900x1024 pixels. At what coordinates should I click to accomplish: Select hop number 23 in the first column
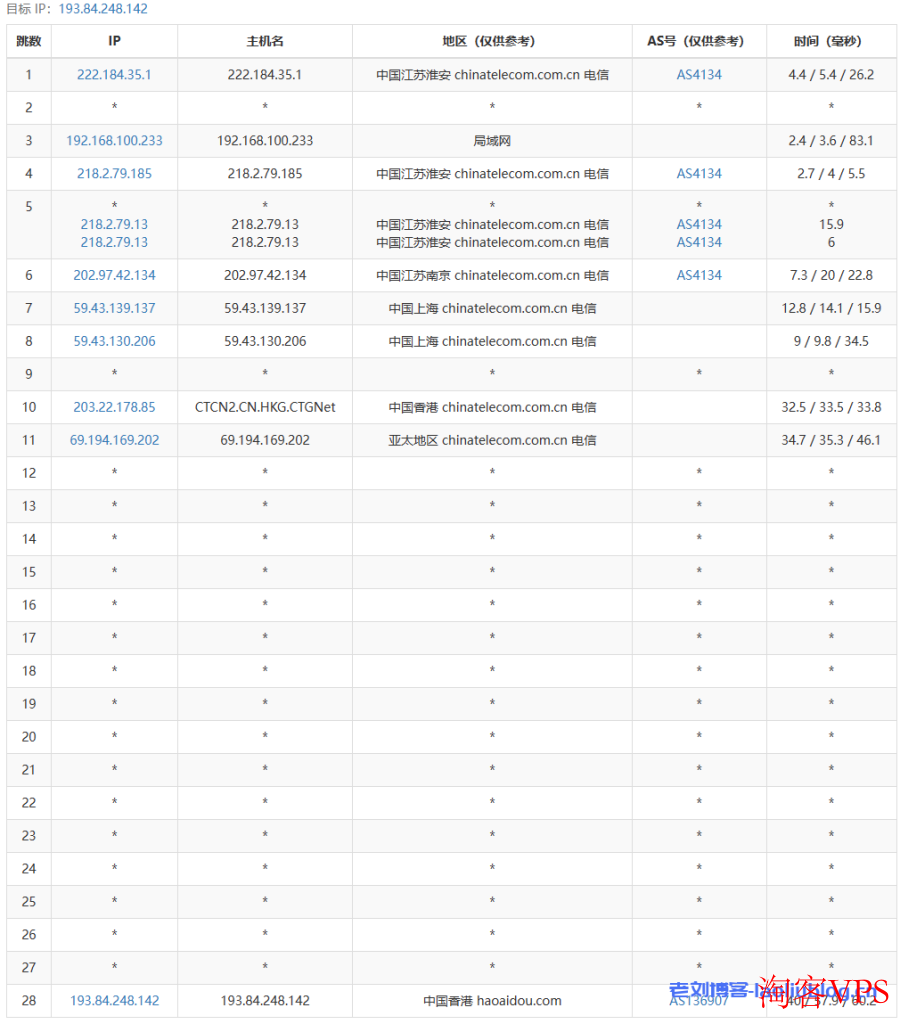(29, 835)
